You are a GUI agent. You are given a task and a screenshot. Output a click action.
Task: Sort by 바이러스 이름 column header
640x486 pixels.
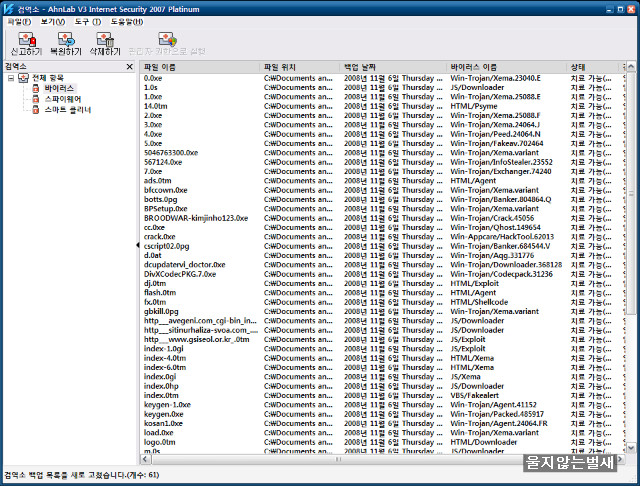click(x=507, y=67)
